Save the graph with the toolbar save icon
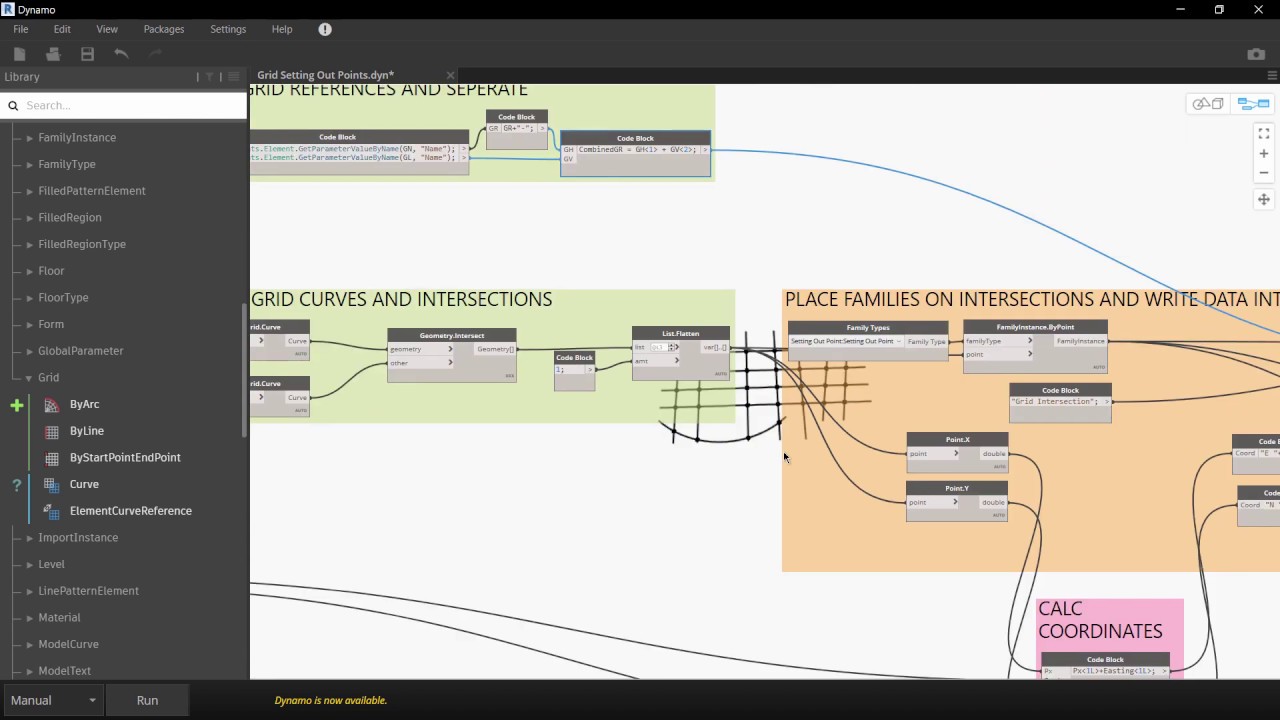Viewport: 1280px width, 720px height. click(87, 54)
